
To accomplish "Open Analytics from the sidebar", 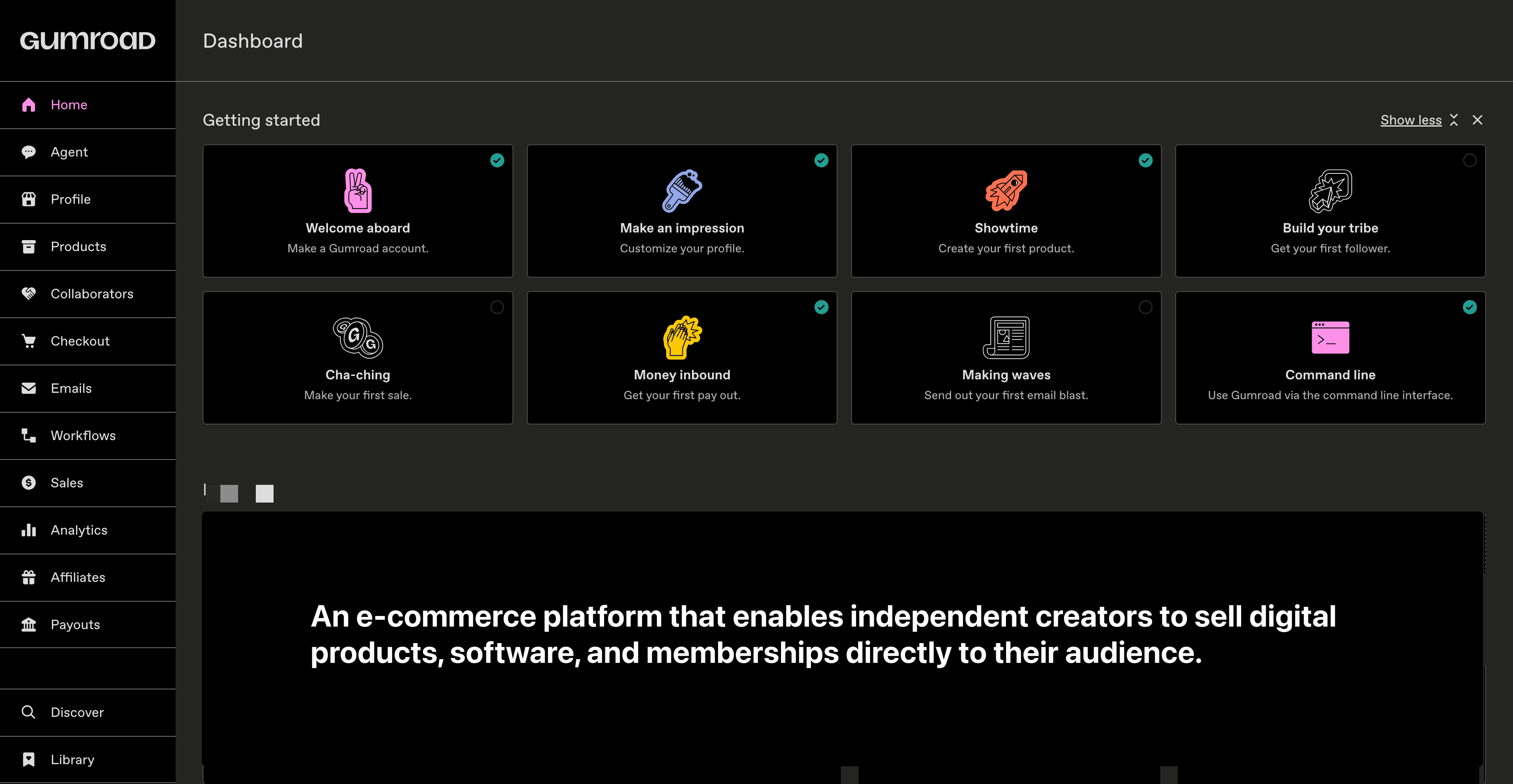I will coord(87,530).
